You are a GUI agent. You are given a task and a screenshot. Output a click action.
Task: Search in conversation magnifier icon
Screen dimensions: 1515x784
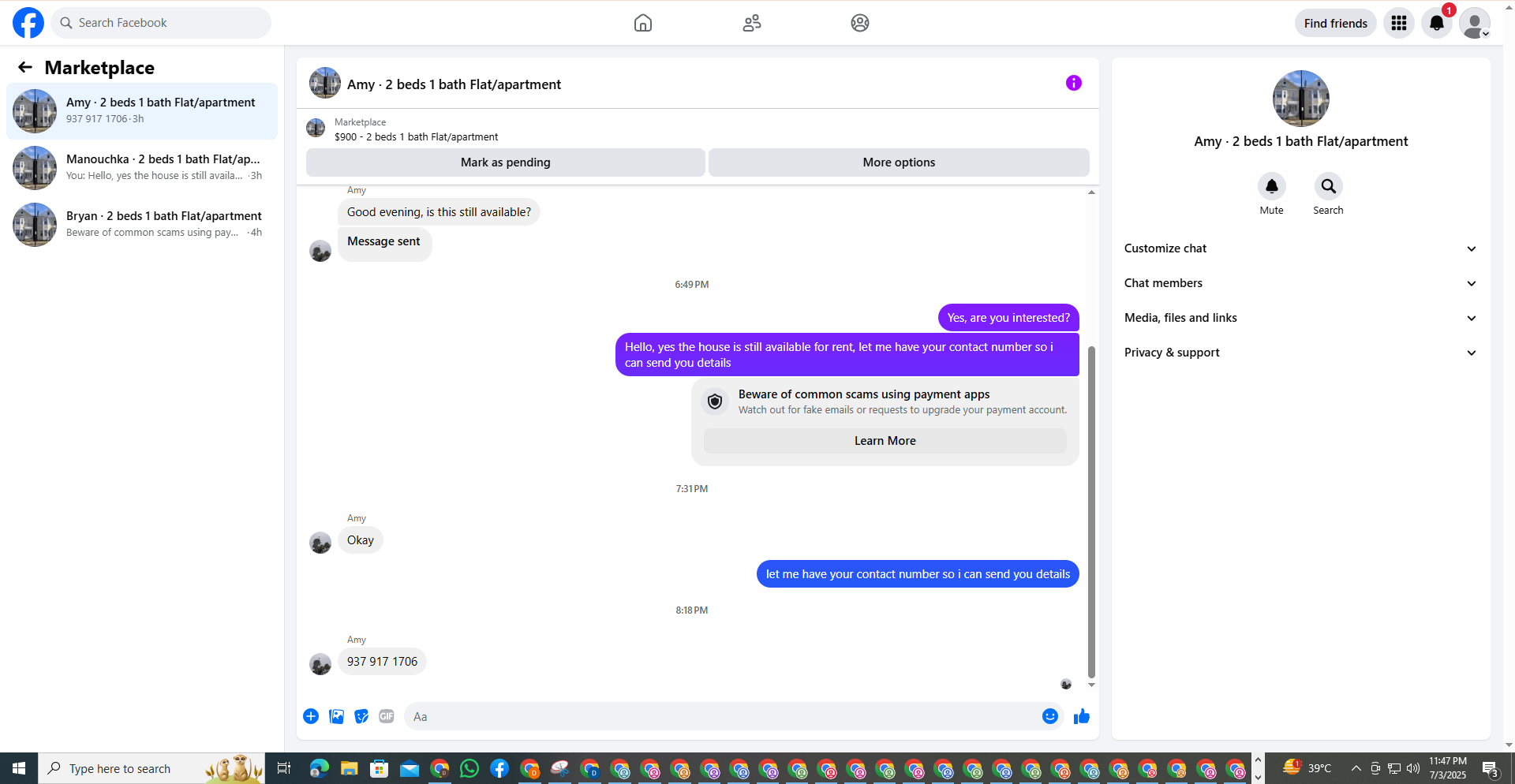[x=1329, y=186]
